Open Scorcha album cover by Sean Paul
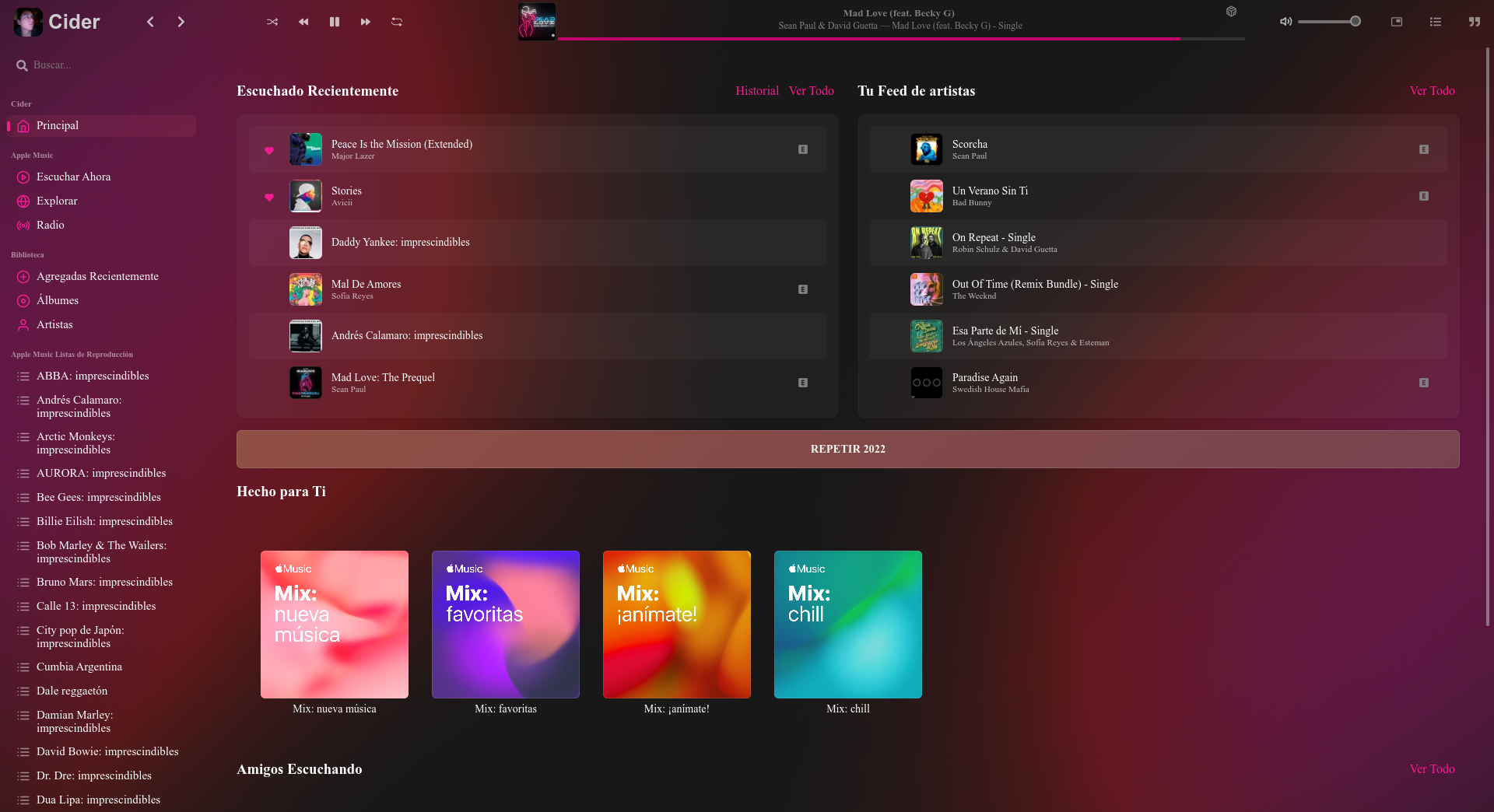Viewport: 1494px width, 812px height. pos(927,149)
